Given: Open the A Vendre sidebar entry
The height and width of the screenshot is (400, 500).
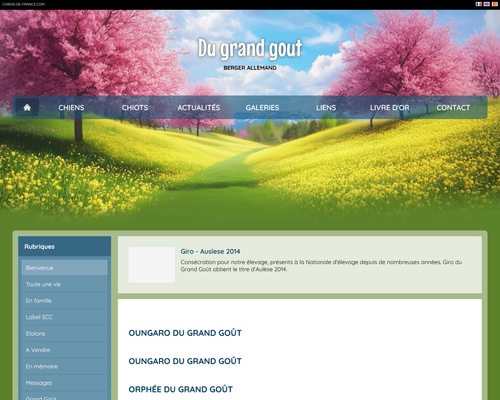Looking at the screenshot, I should 65,350.
